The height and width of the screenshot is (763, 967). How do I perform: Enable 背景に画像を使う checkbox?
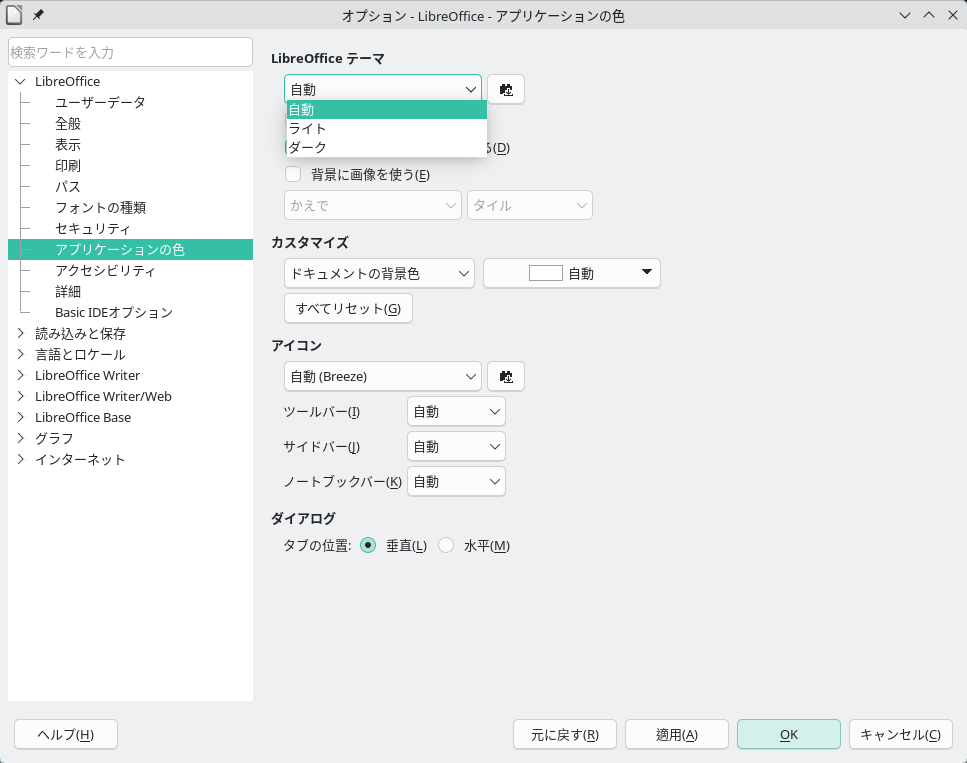[x=293, y=175]
